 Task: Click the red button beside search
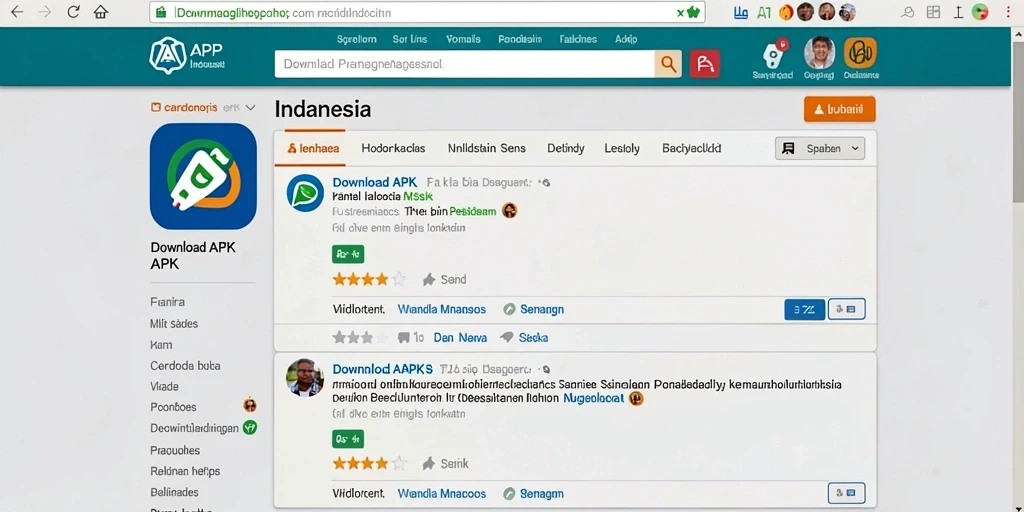705,64
